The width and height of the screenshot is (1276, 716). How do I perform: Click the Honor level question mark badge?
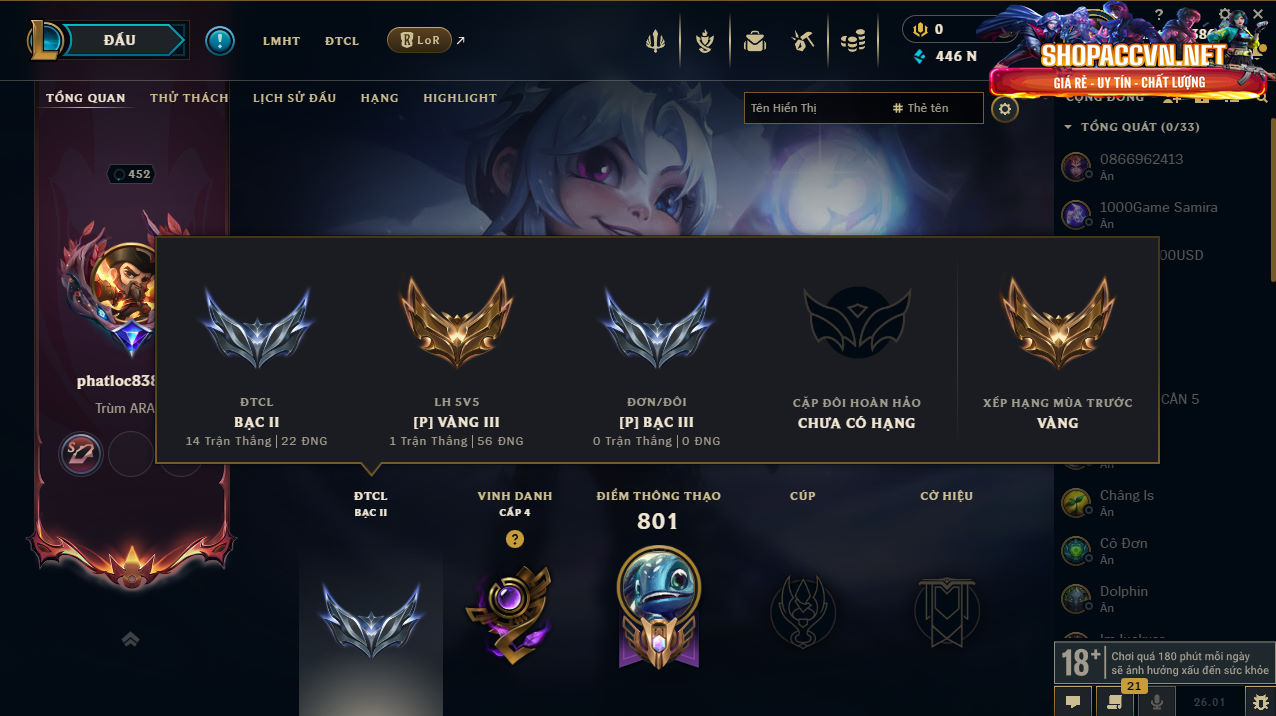514,540
